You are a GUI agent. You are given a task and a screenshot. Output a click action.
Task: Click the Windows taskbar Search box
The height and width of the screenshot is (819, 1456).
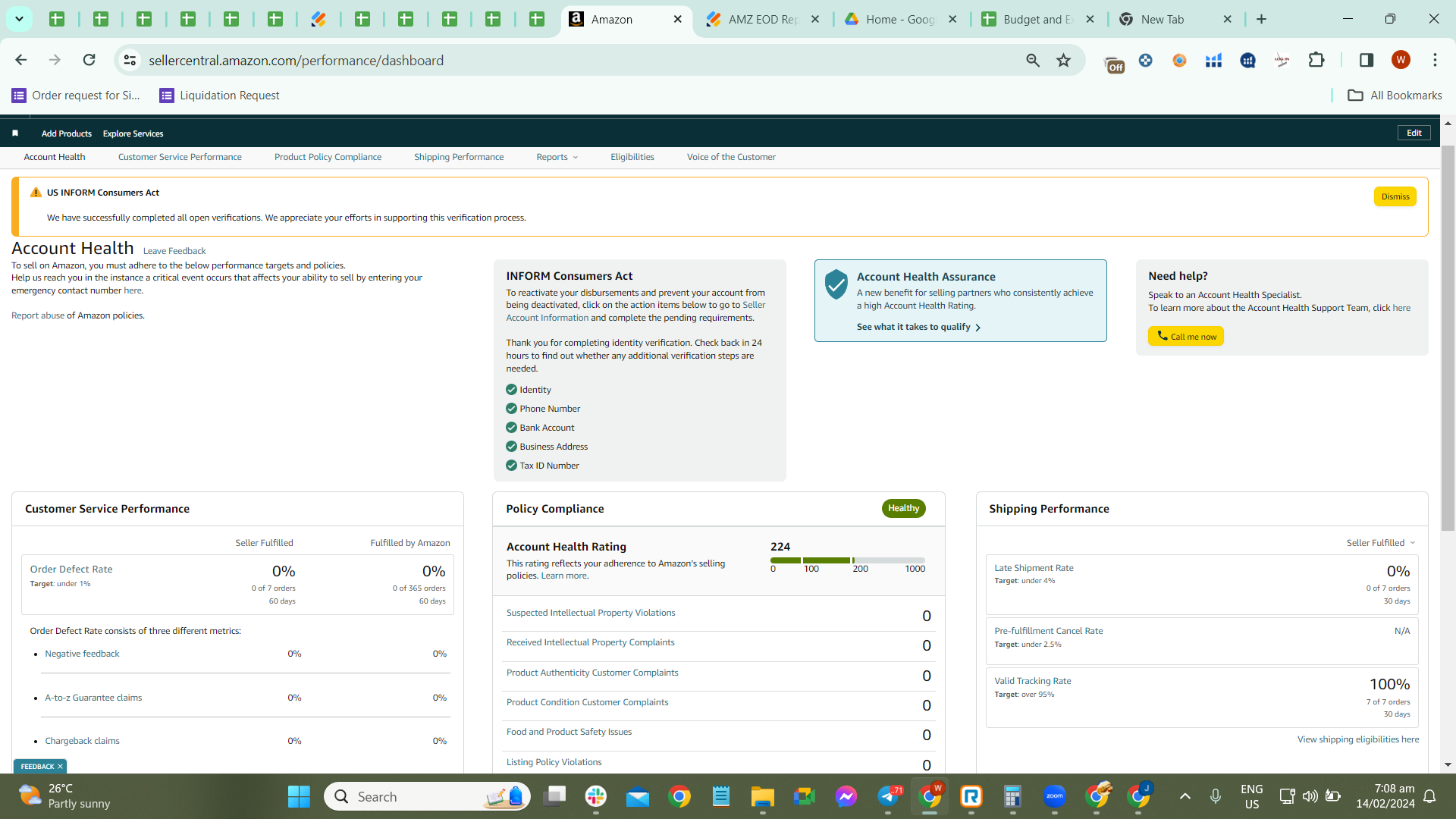pos(427,796)
